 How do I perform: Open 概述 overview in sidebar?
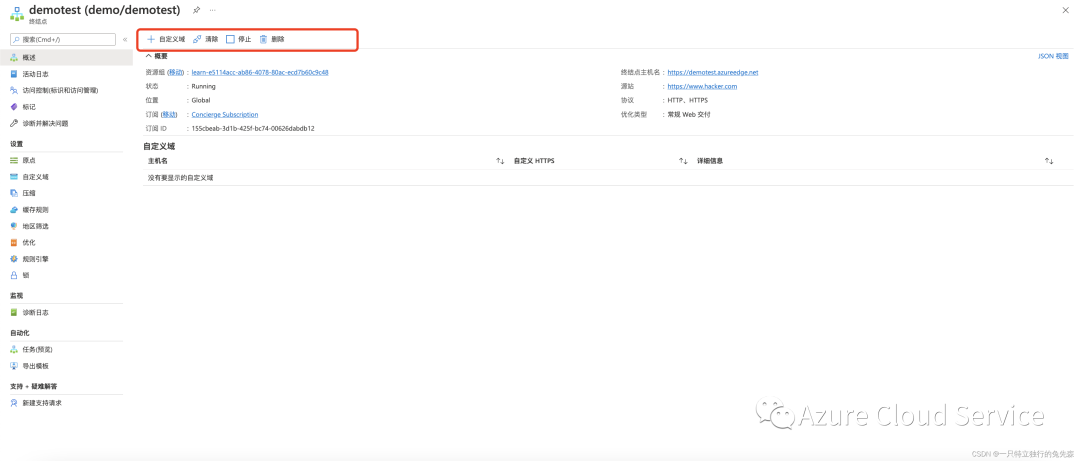pos(66,57)
